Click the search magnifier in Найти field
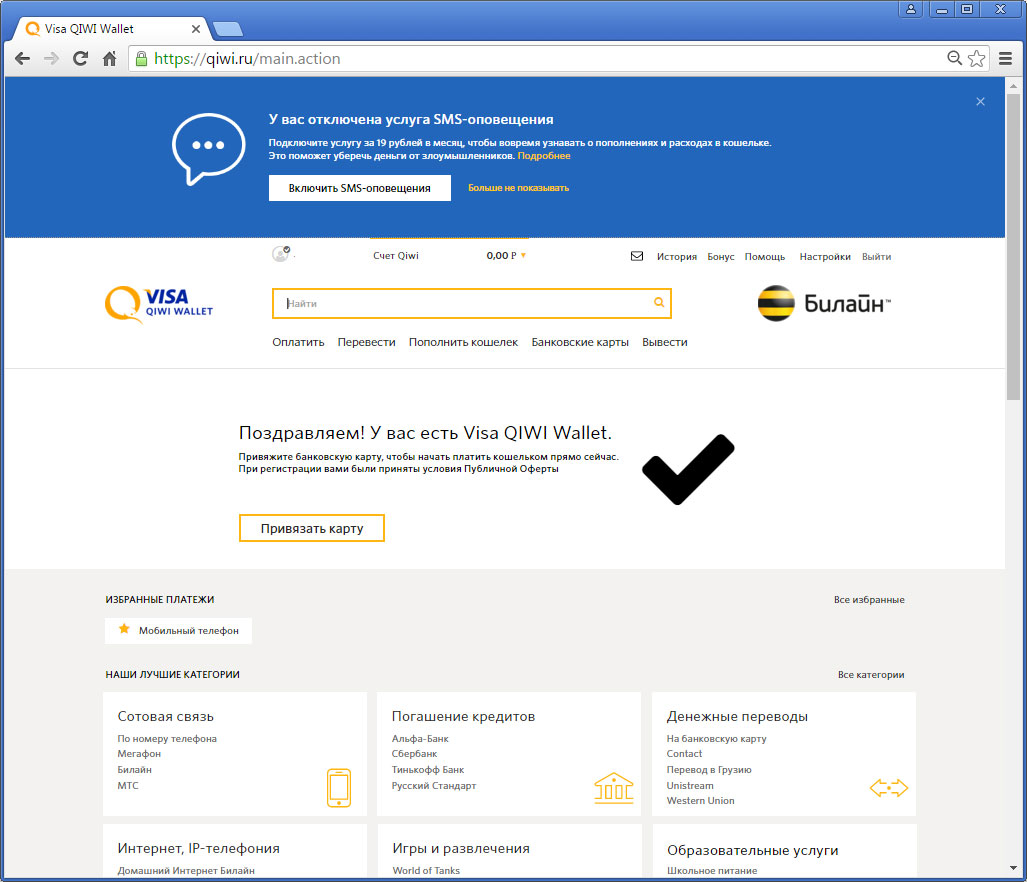The height and width of the screenshot is (882, 1027). [659, 302]
